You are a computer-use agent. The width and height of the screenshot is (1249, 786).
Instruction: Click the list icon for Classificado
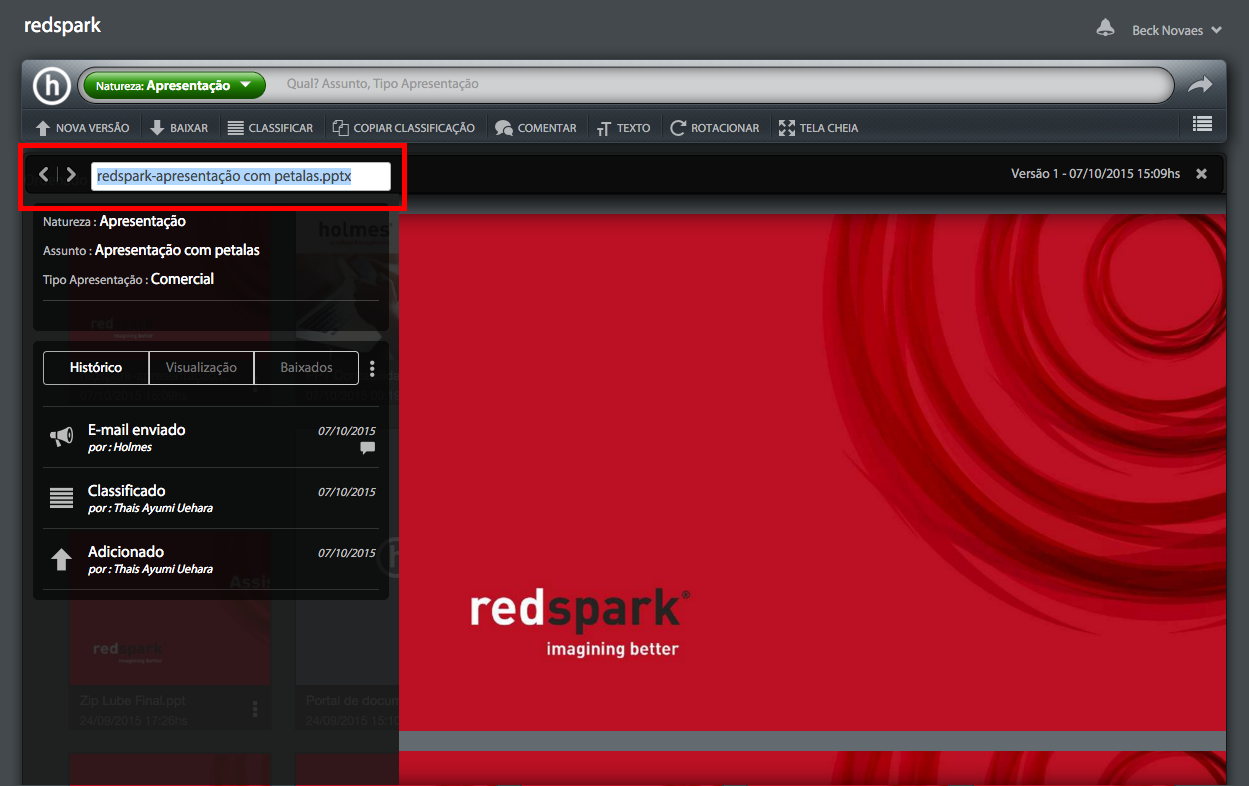coord(62,498)
